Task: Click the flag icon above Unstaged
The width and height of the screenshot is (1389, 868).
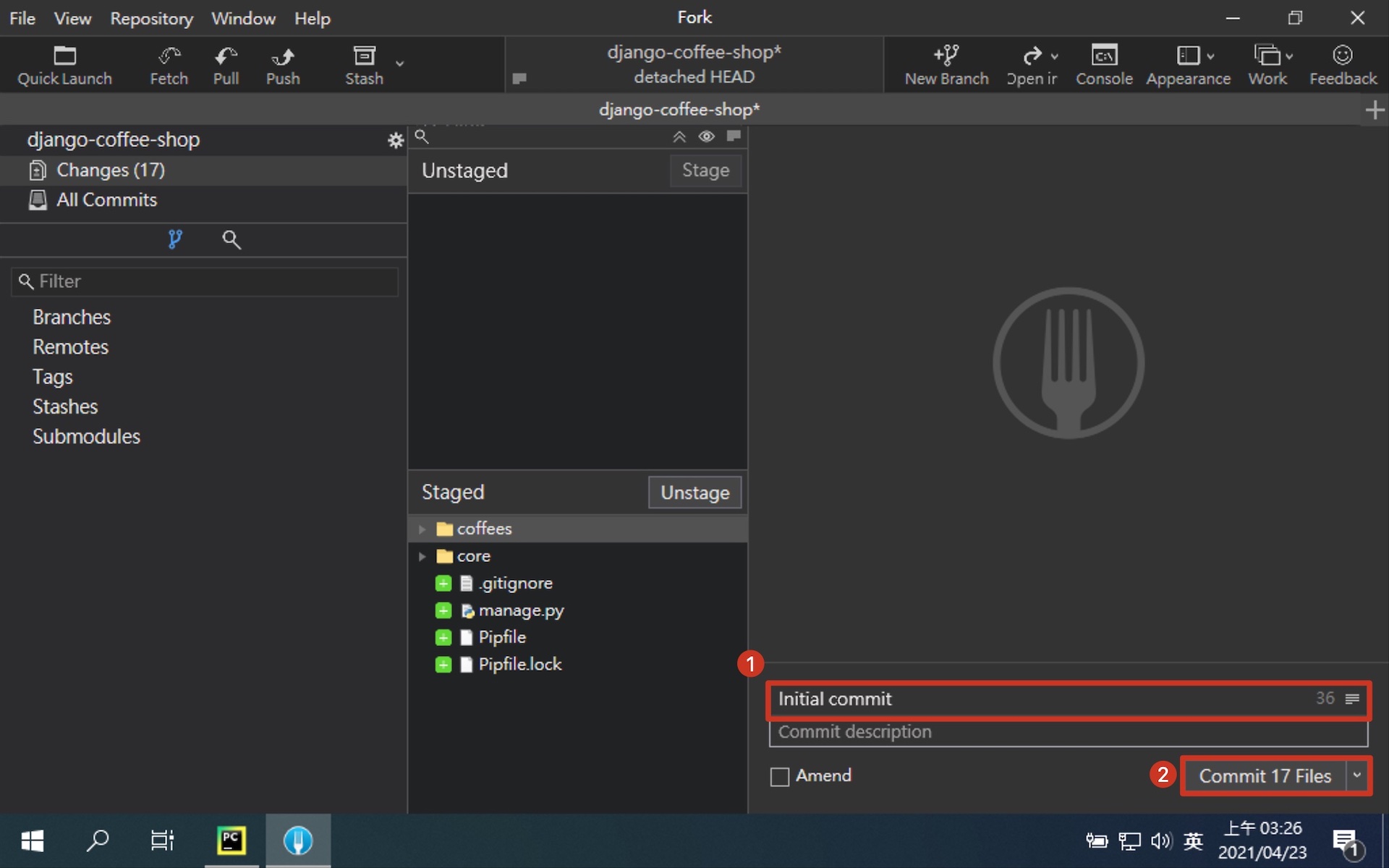Action: [x=734, y=136]
